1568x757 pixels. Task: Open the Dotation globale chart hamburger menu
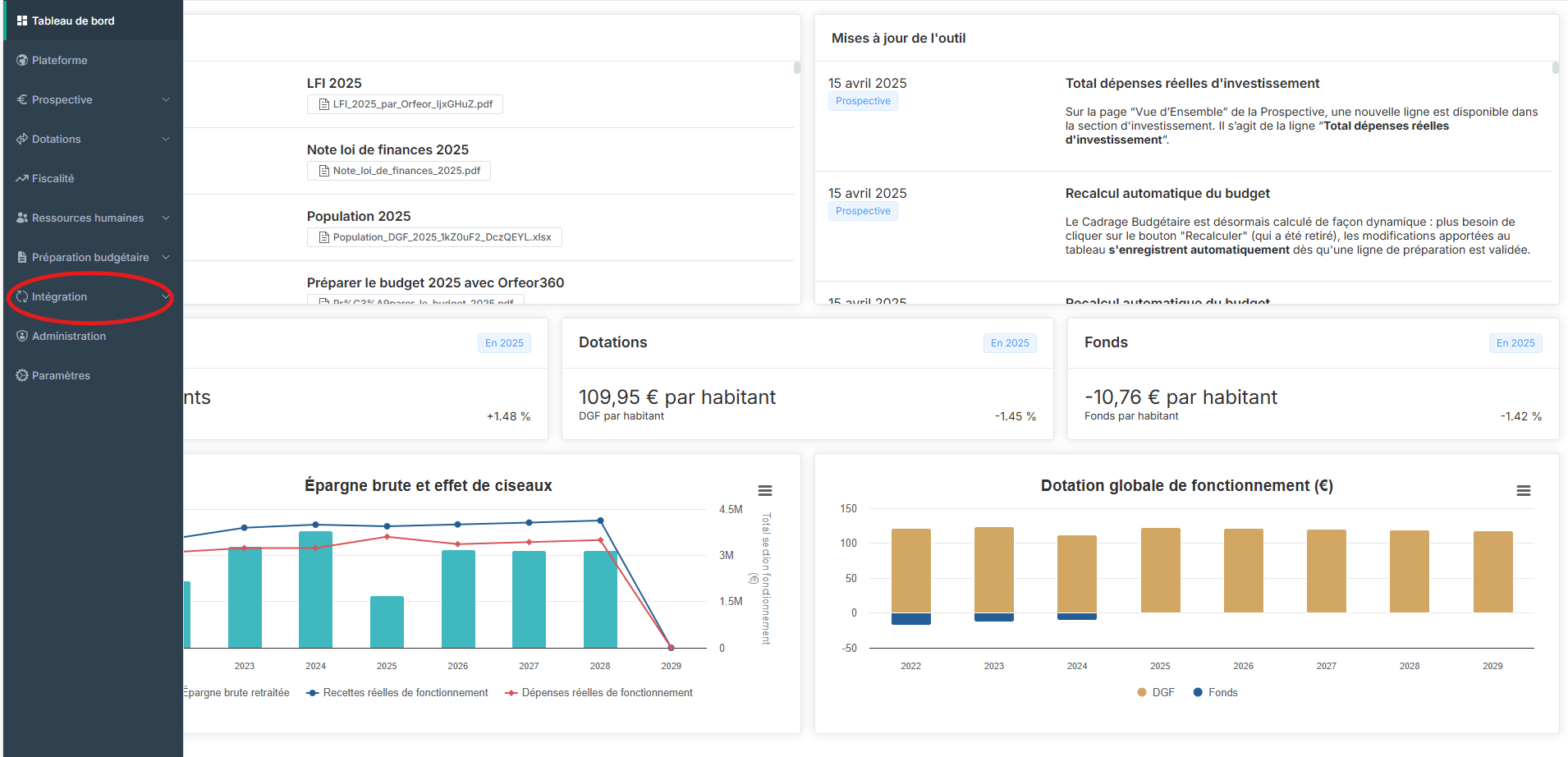pos(1523,491)
